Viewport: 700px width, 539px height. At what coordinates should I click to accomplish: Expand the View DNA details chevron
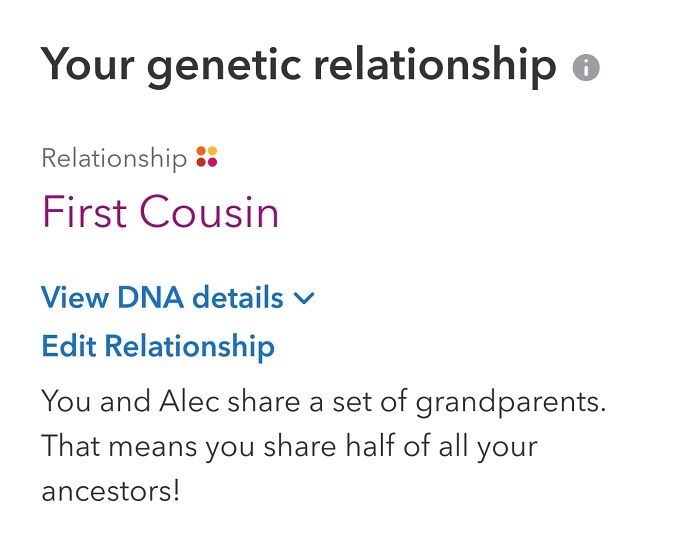305,298
